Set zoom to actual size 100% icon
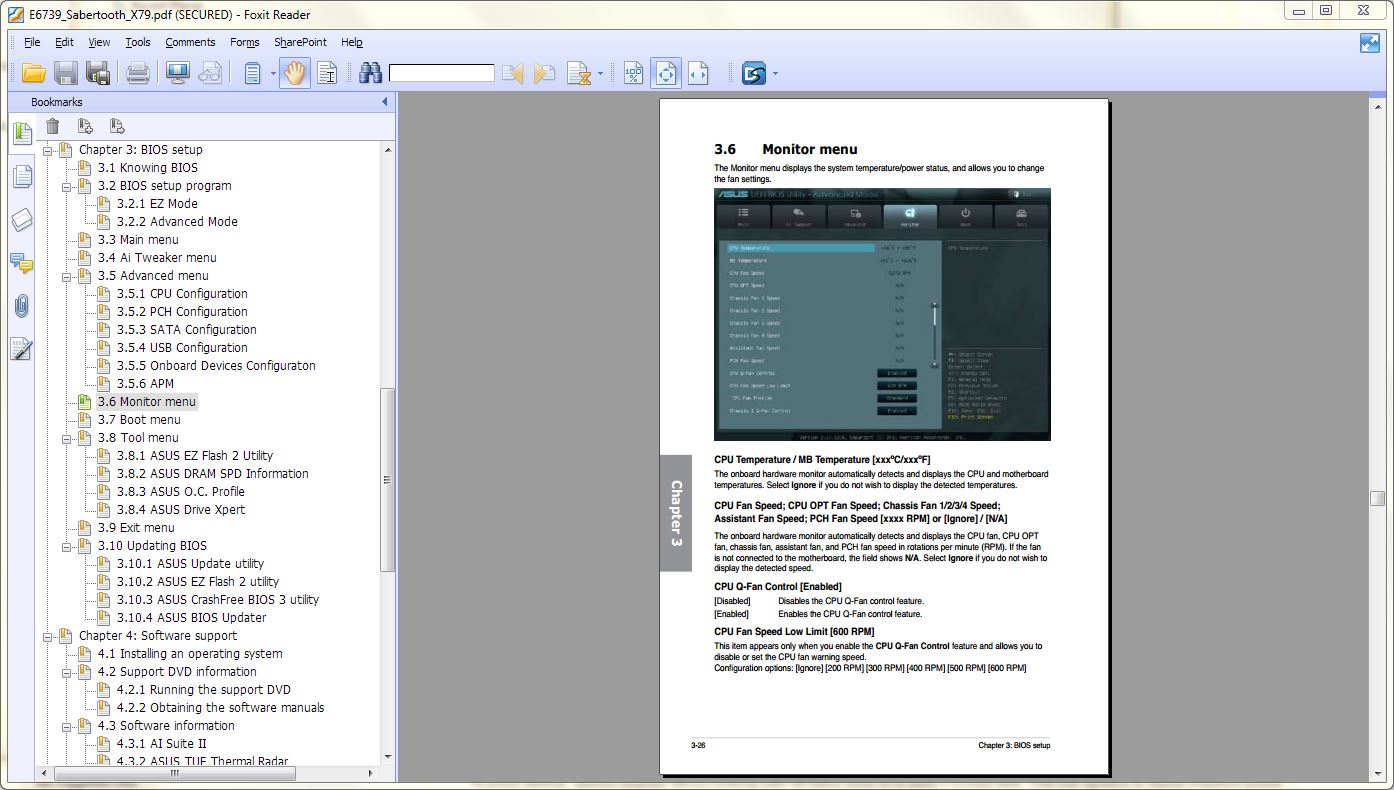The width and height of the screenshot is (1394, 790). click(x=634, y=73)
